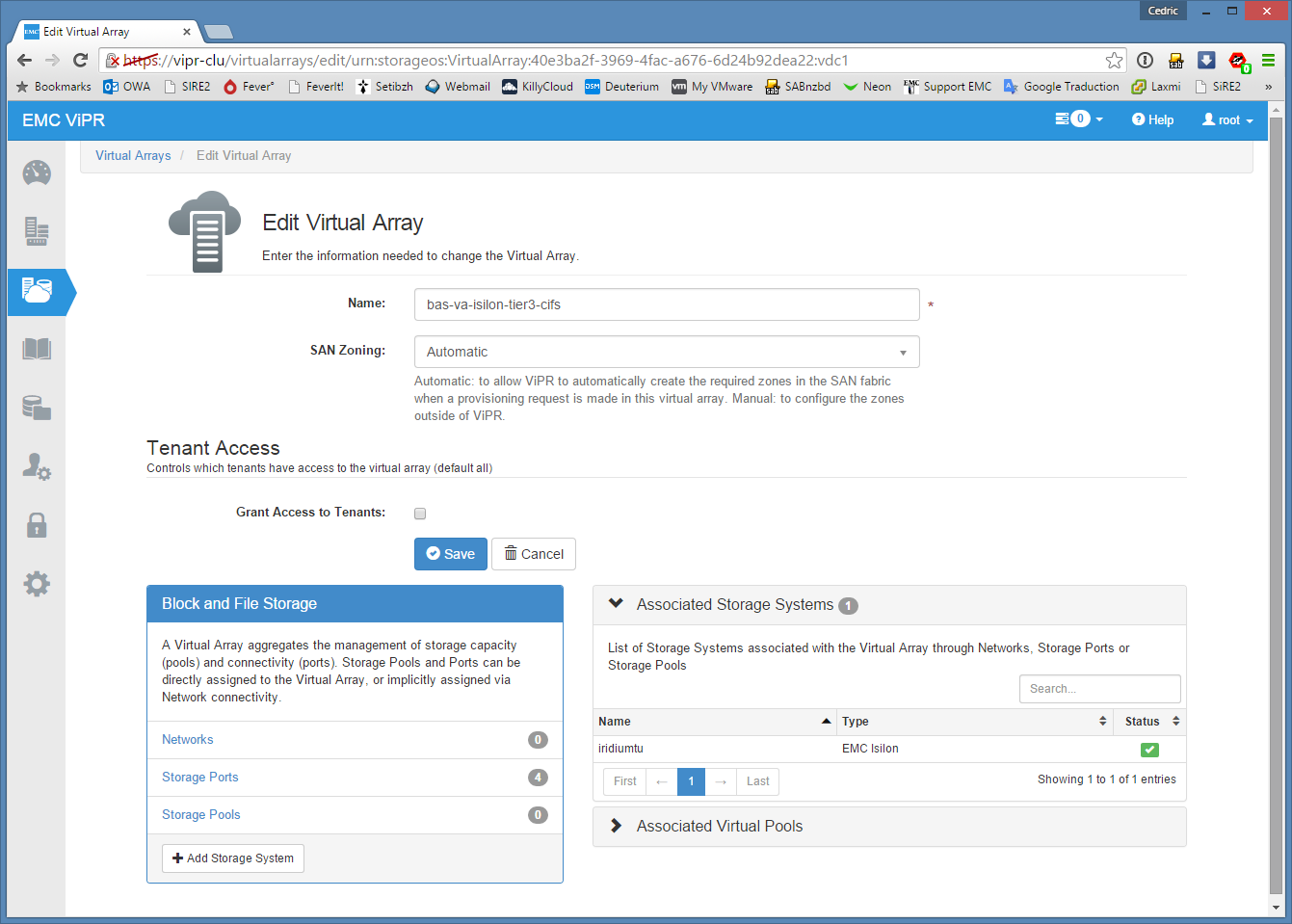This screenshot has width=1292, height=924.
Task: Sort storage systems by Type column
Action: (x=974, y=722)
